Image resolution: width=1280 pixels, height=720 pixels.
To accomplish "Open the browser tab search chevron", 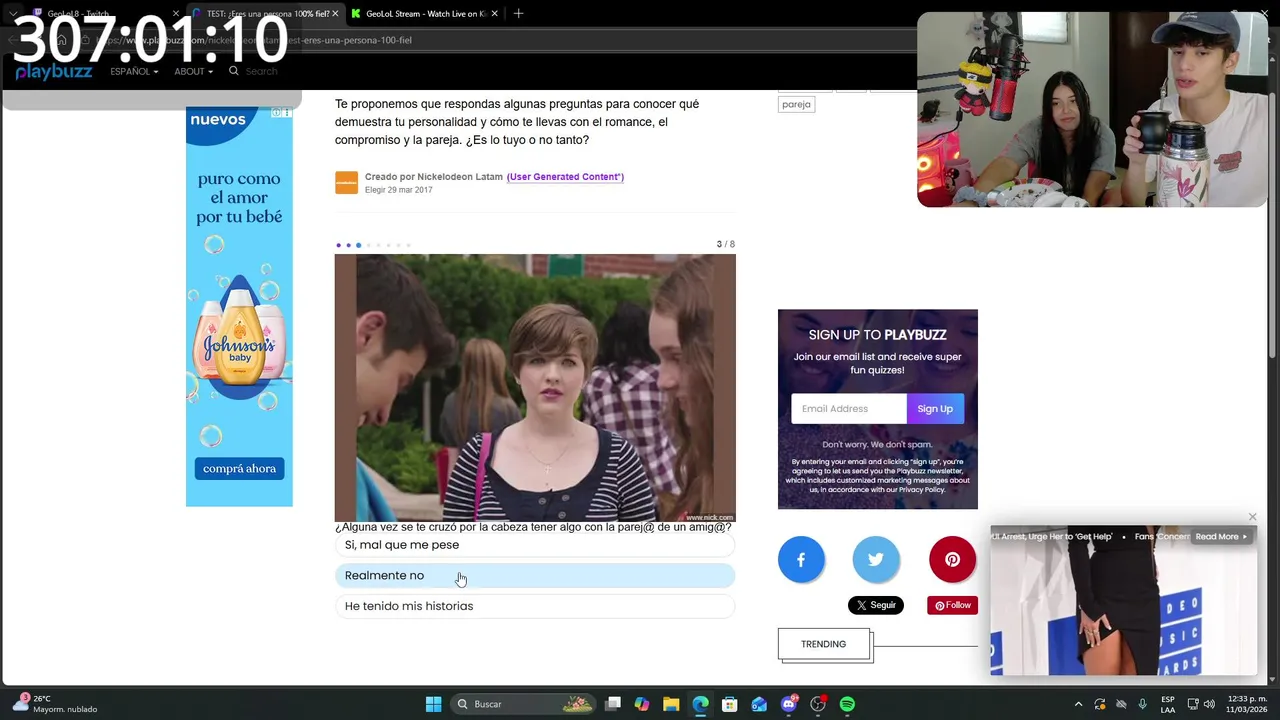I will pos(12,14).
